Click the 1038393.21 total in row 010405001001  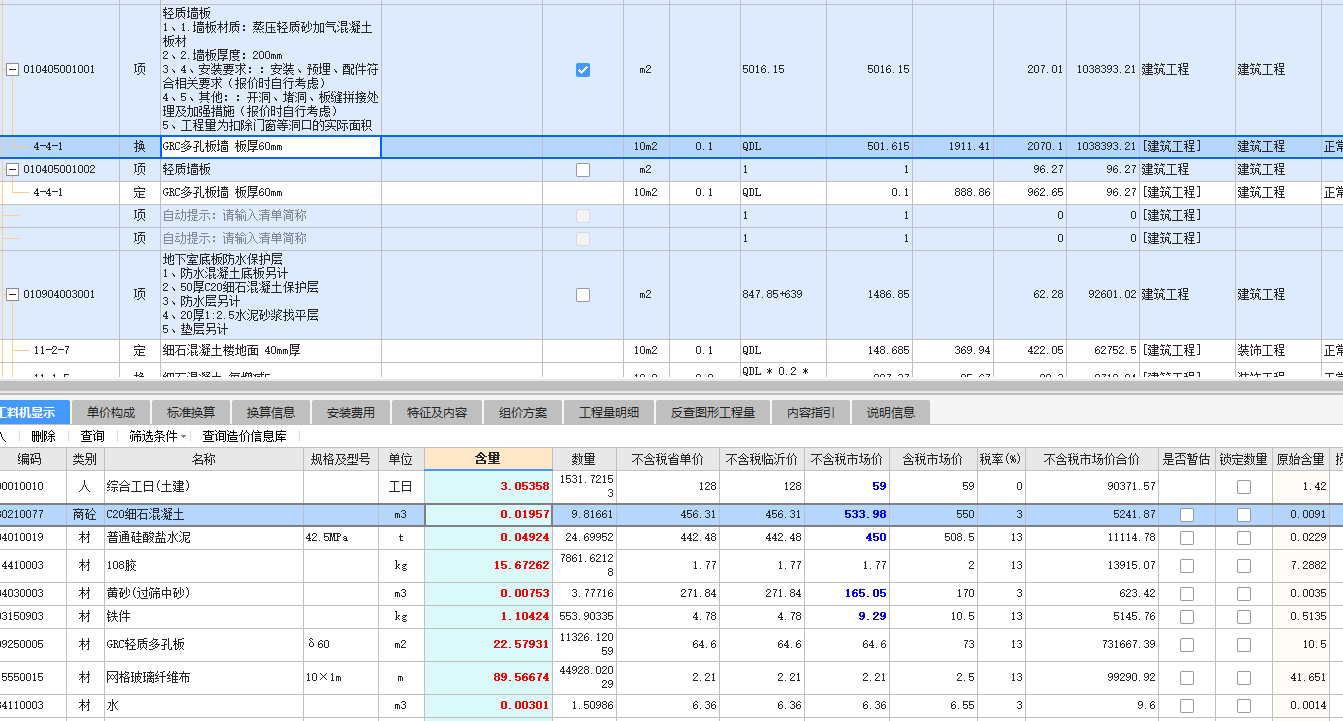tap(1103, 70)
